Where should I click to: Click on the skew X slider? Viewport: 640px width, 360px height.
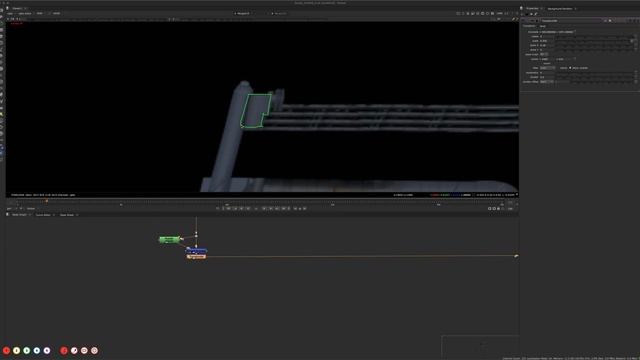594,46
